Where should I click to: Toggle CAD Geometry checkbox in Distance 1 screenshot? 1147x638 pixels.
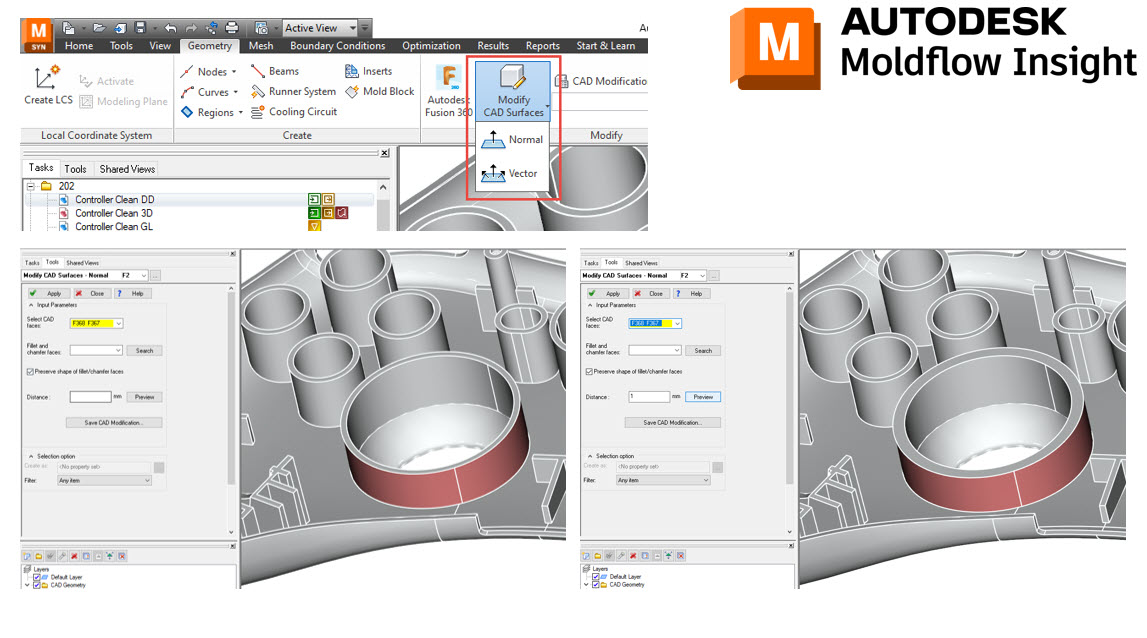click(x=595, y=585)
